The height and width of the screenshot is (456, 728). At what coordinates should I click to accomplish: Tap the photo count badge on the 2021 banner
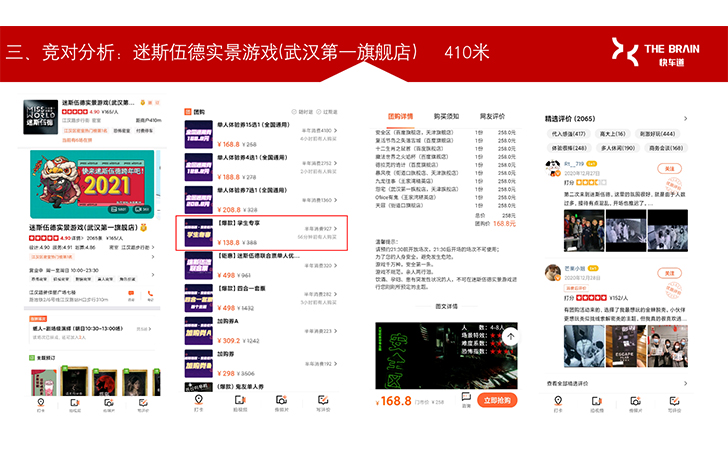tap(119, 209)
